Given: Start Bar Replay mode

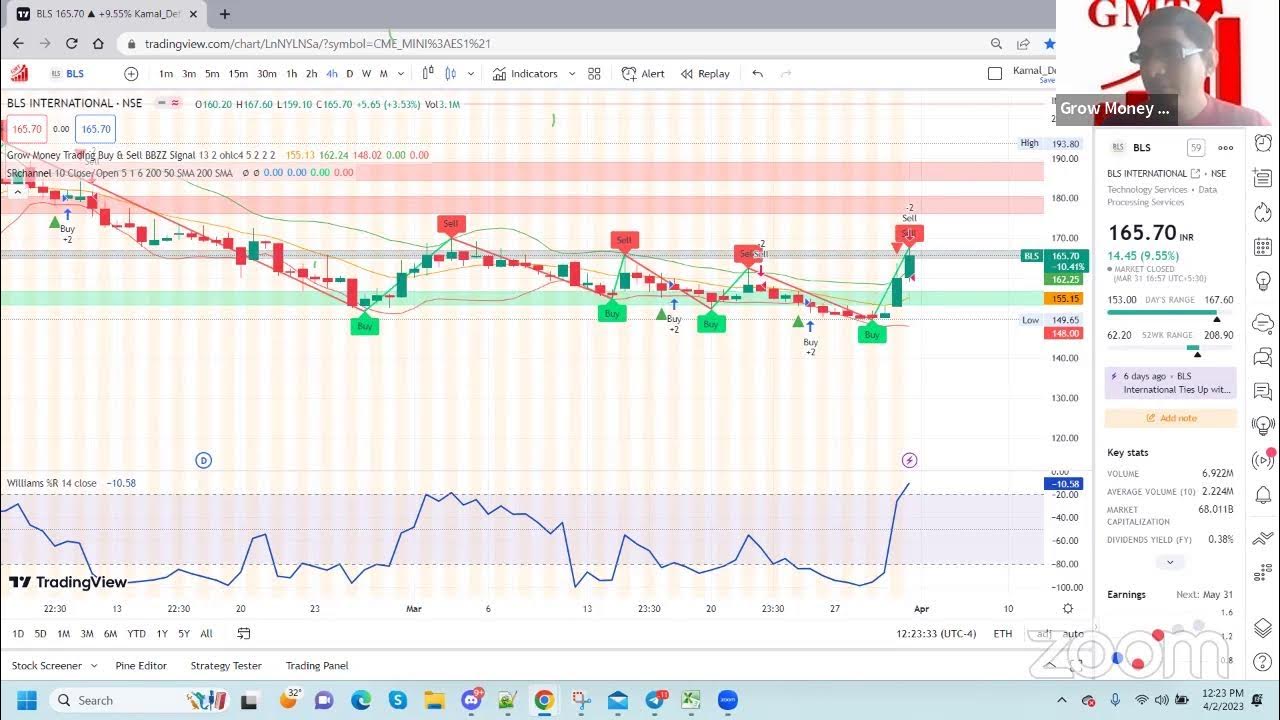Looking at the screenshot, I should pyautogui.click(x=705, y=74).
